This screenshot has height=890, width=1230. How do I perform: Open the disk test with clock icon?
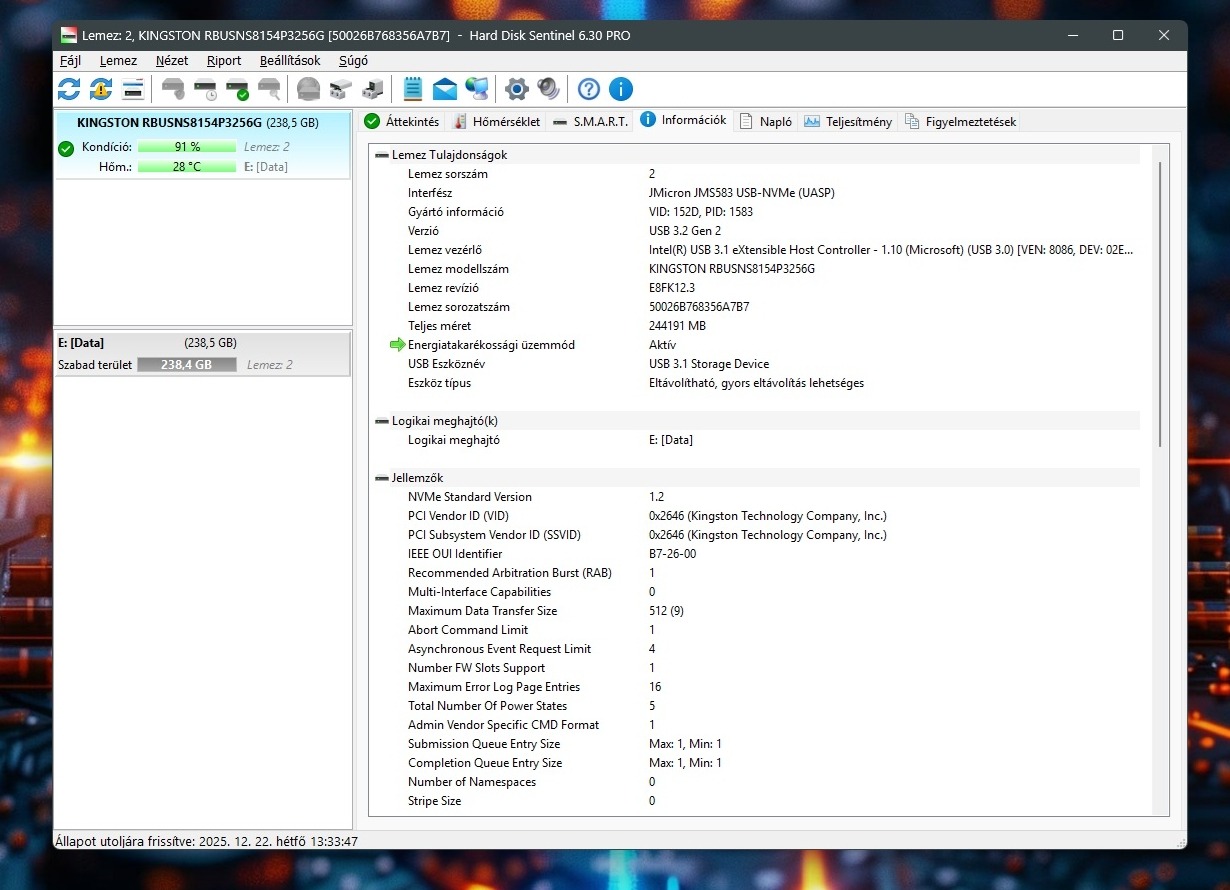(205, 89)
